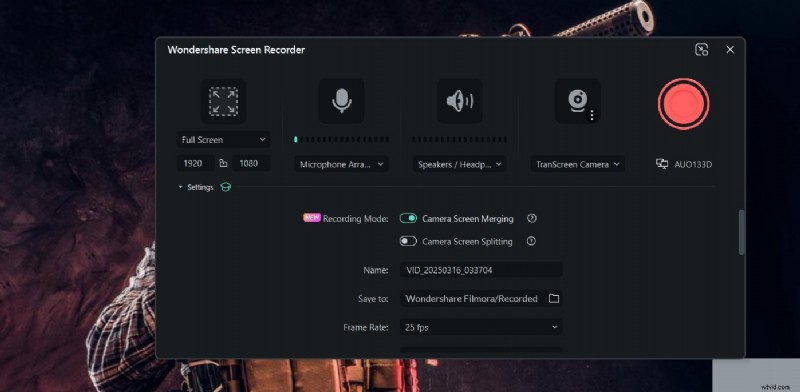800x392 pixels.
Task: Click the microphone level meter
Action: [341, 139]
